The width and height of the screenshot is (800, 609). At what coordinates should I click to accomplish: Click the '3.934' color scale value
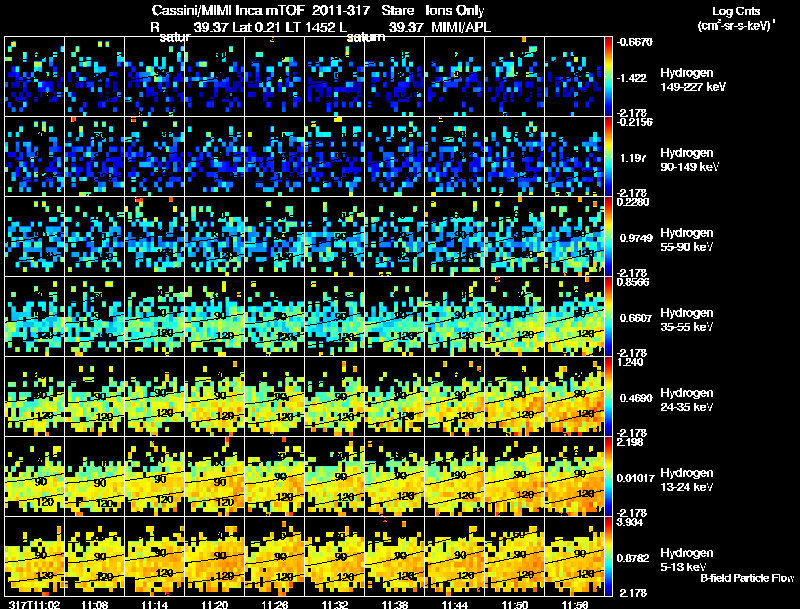coord(630,522)
